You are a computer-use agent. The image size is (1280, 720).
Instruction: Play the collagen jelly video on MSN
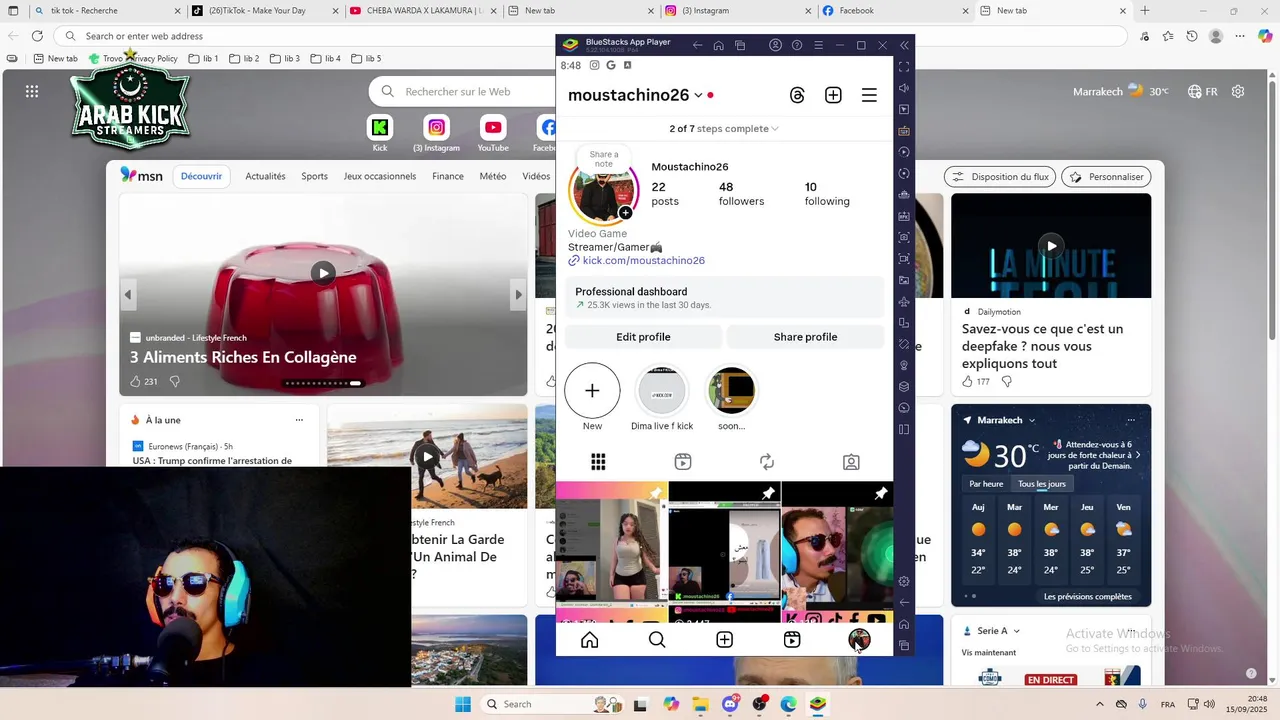pyautogui.click(x=323, y=272)
